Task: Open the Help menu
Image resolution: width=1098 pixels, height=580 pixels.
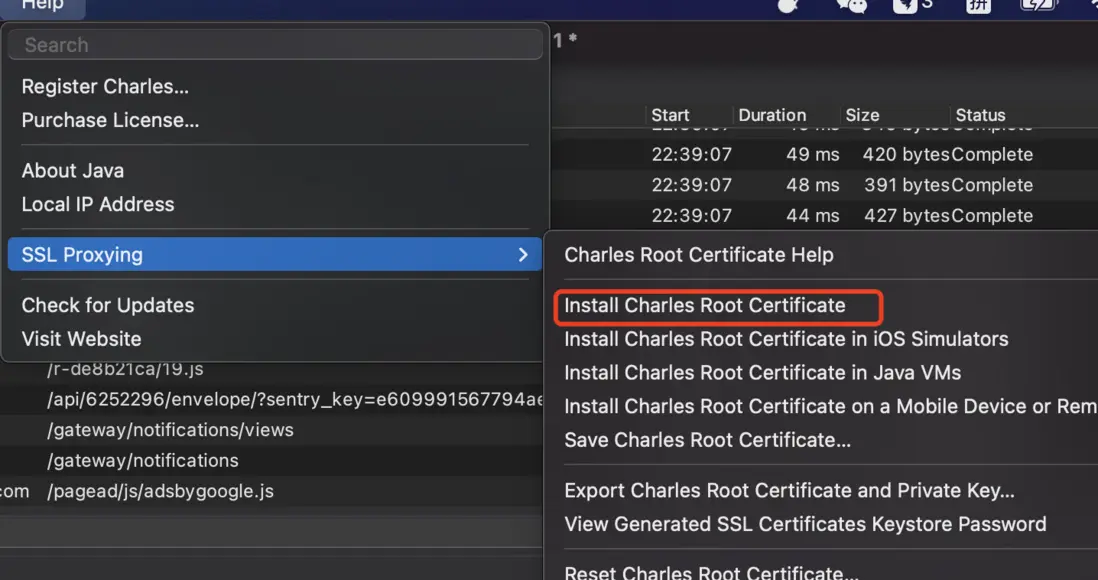Action: [42, 5]
